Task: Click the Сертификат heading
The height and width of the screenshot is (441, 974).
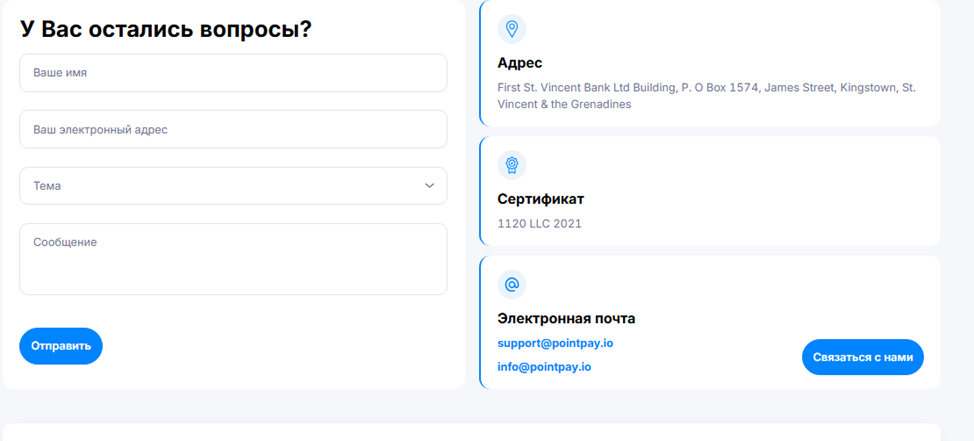Action: point(540,199)
